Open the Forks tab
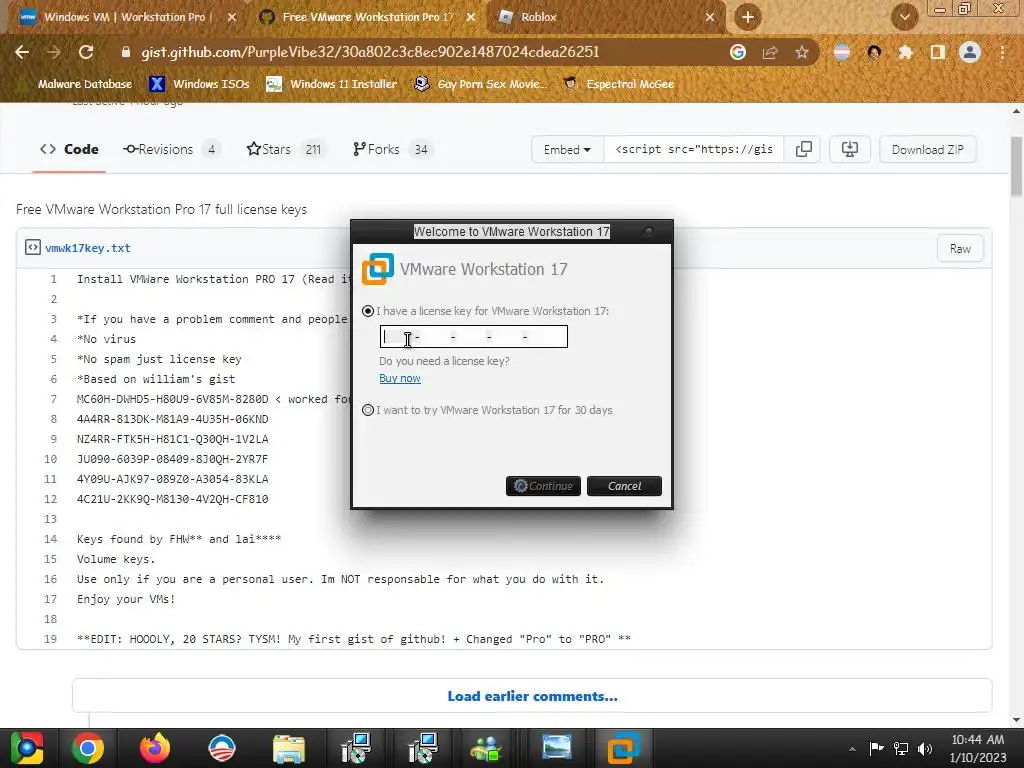This screenshot has height=768, width=1024. coord(392,150)
